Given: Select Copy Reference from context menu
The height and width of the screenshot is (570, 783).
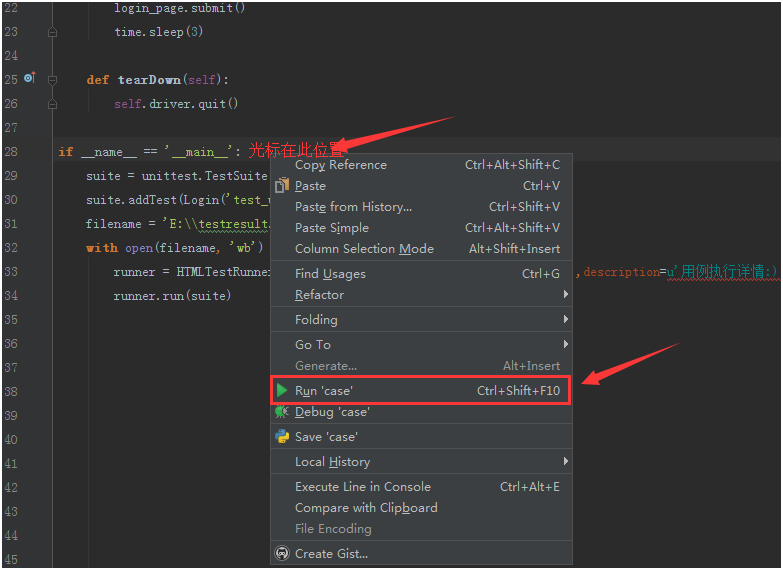Looking at the screenshot, I should click(x=341, y=165).
